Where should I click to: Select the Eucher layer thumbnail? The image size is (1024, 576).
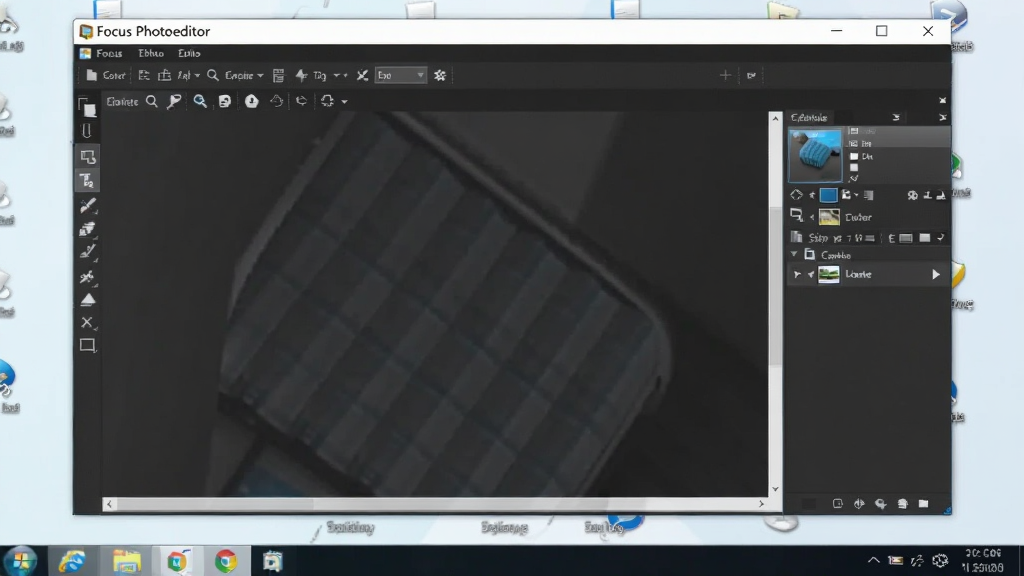829,217
